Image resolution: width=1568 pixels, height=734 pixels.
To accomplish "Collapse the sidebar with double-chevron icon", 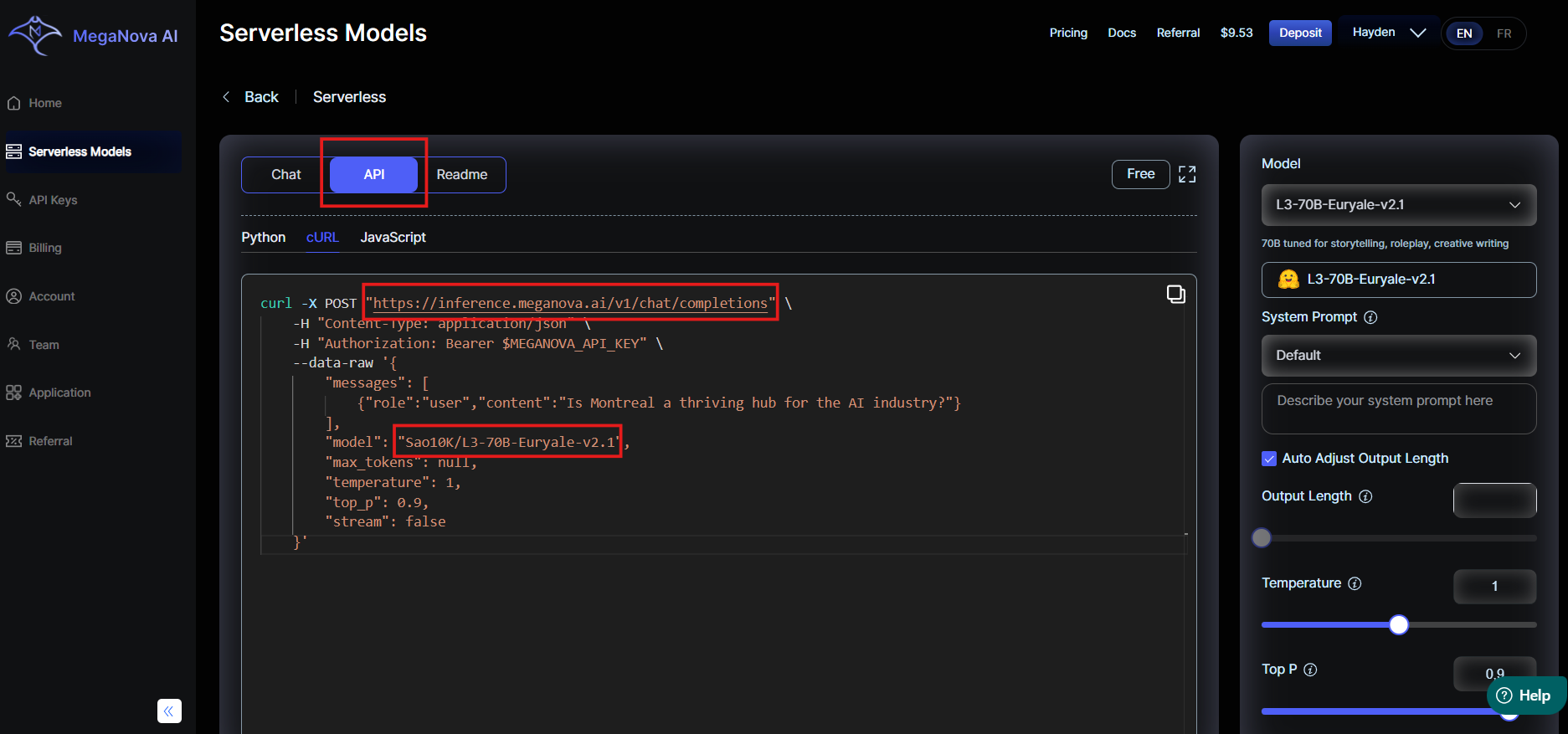I will pyautogui.click(x=169, y=711).
